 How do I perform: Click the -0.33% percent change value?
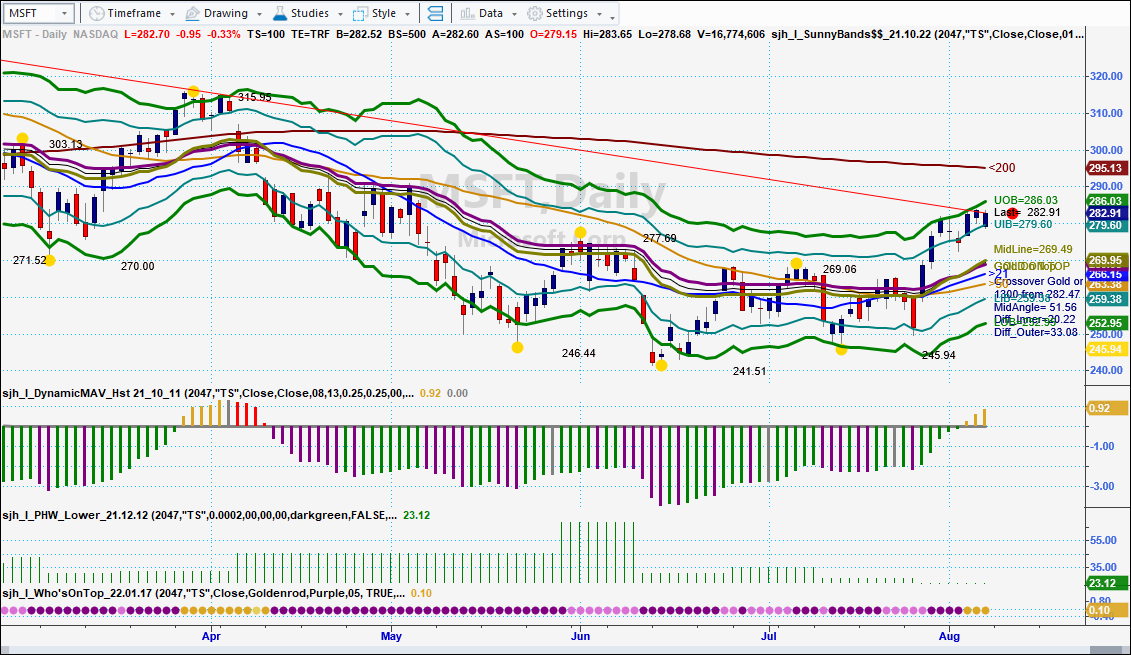click(224, 34)
